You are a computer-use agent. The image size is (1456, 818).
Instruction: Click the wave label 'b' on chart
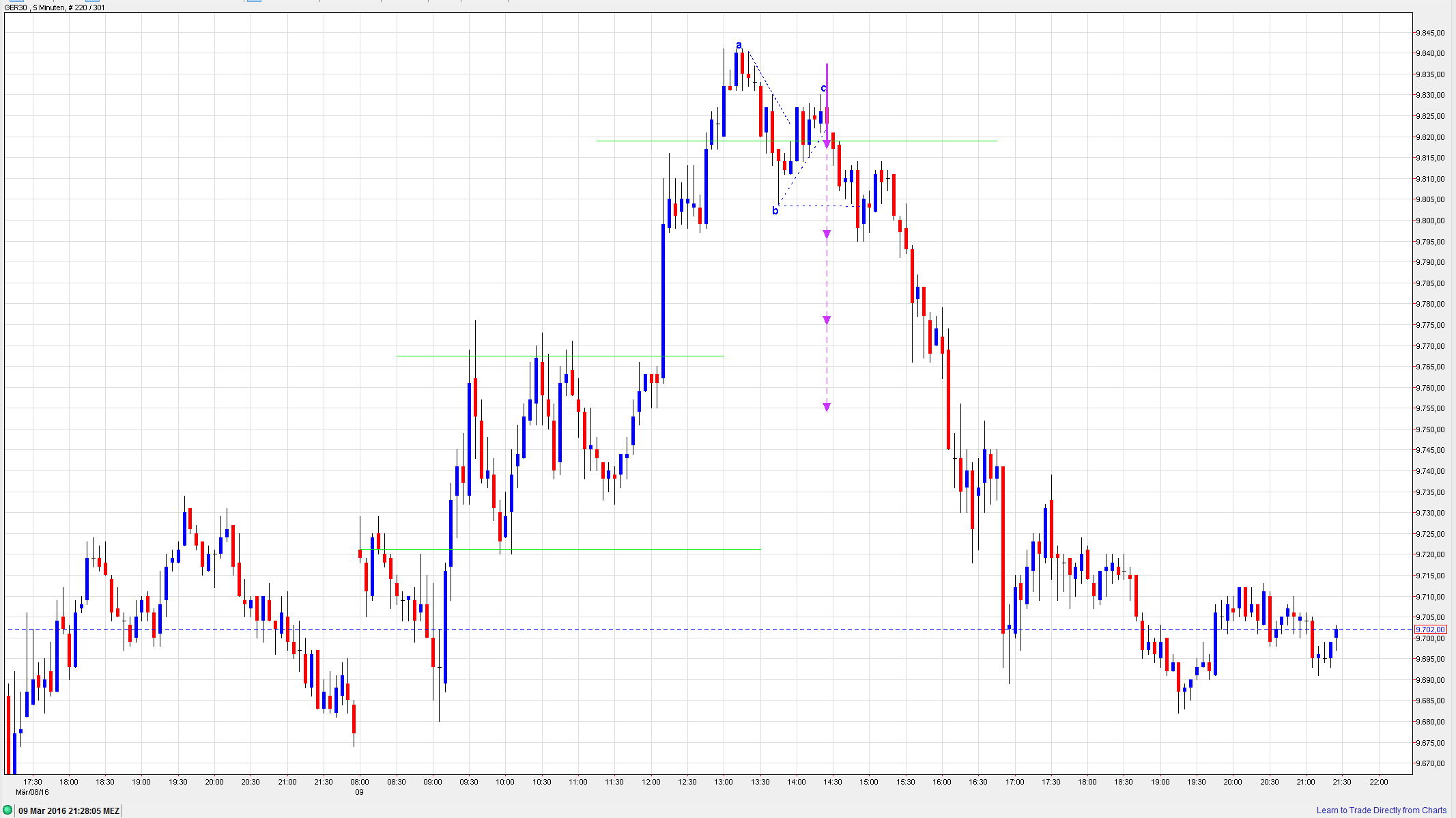click(775, 211)
